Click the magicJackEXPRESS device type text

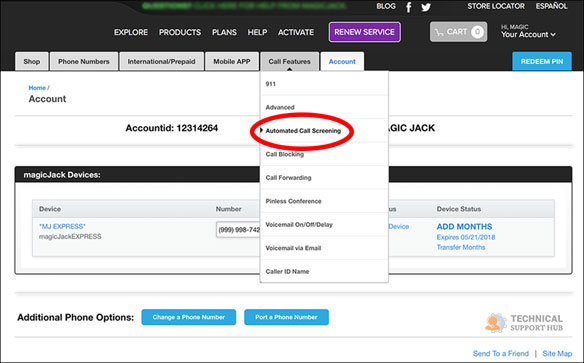click(x=70, y=236)
